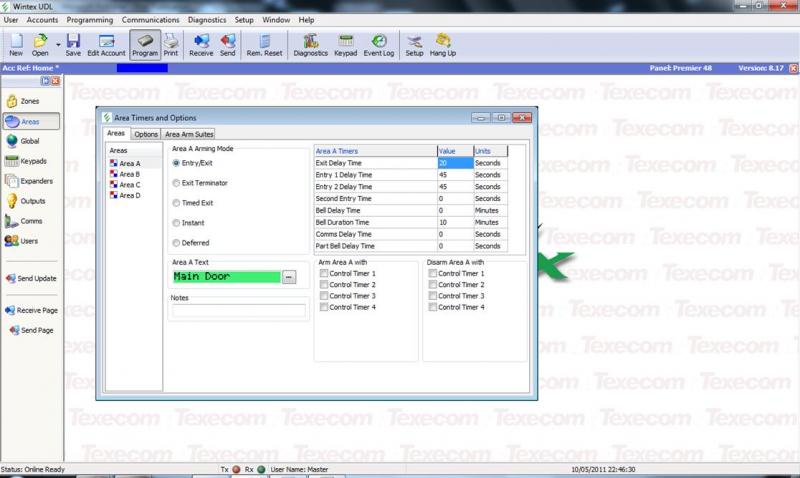This screenshot has height=478, width=800.
Task: Open the Diagnostics tool
Action: pos(310,45)
